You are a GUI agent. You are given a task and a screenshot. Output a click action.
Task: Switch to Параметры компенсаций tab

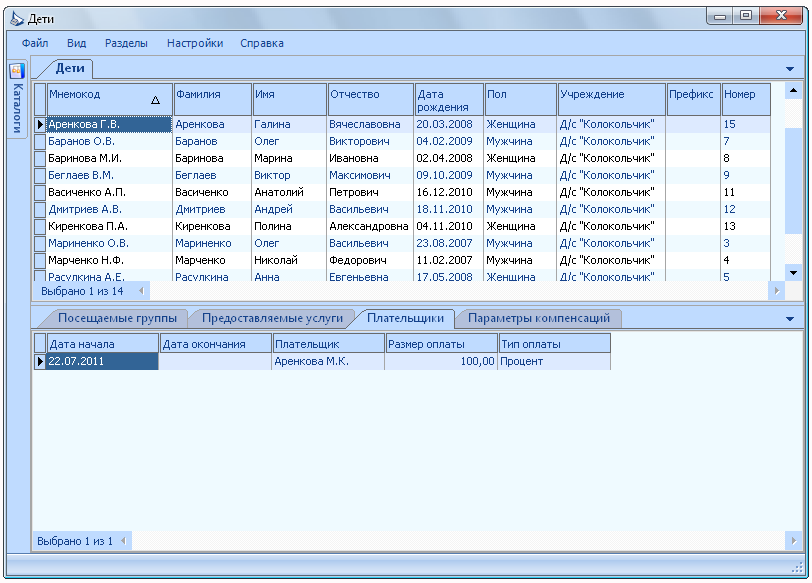[x=539, y=318]
